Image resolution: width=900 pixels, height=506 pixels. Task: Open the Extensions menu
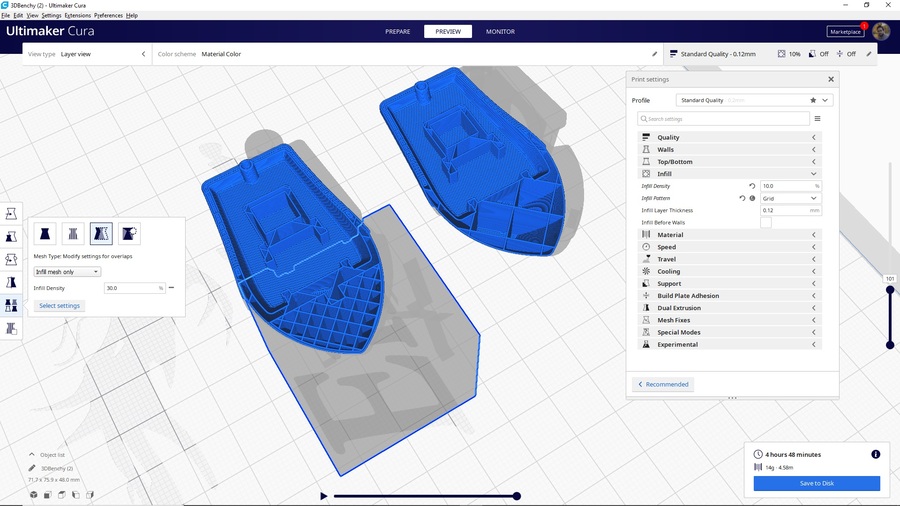pyautogui.click(x=77, y=16)
